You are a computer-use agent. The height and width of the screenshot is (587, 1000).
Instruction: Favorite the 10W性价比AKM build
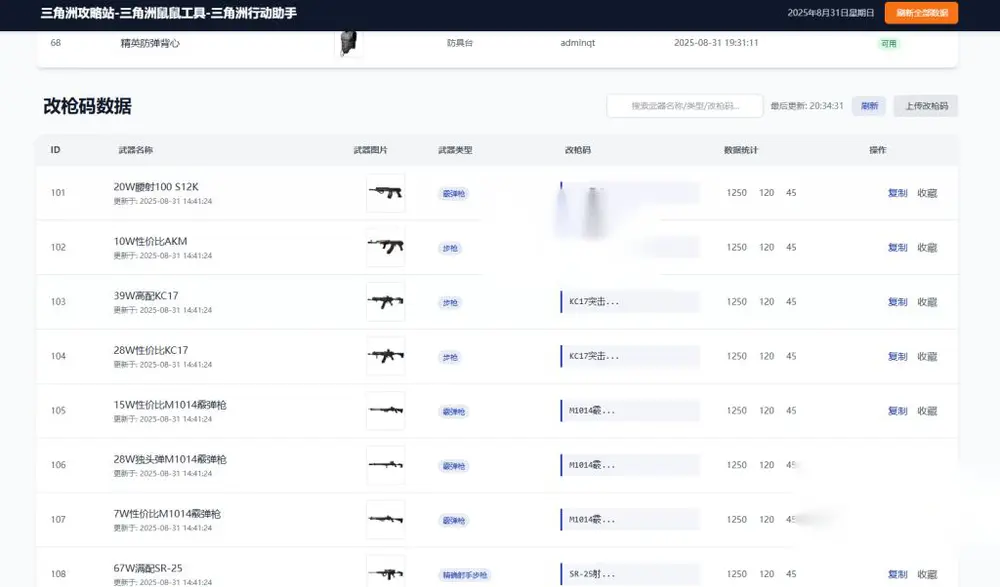(927, 248)
